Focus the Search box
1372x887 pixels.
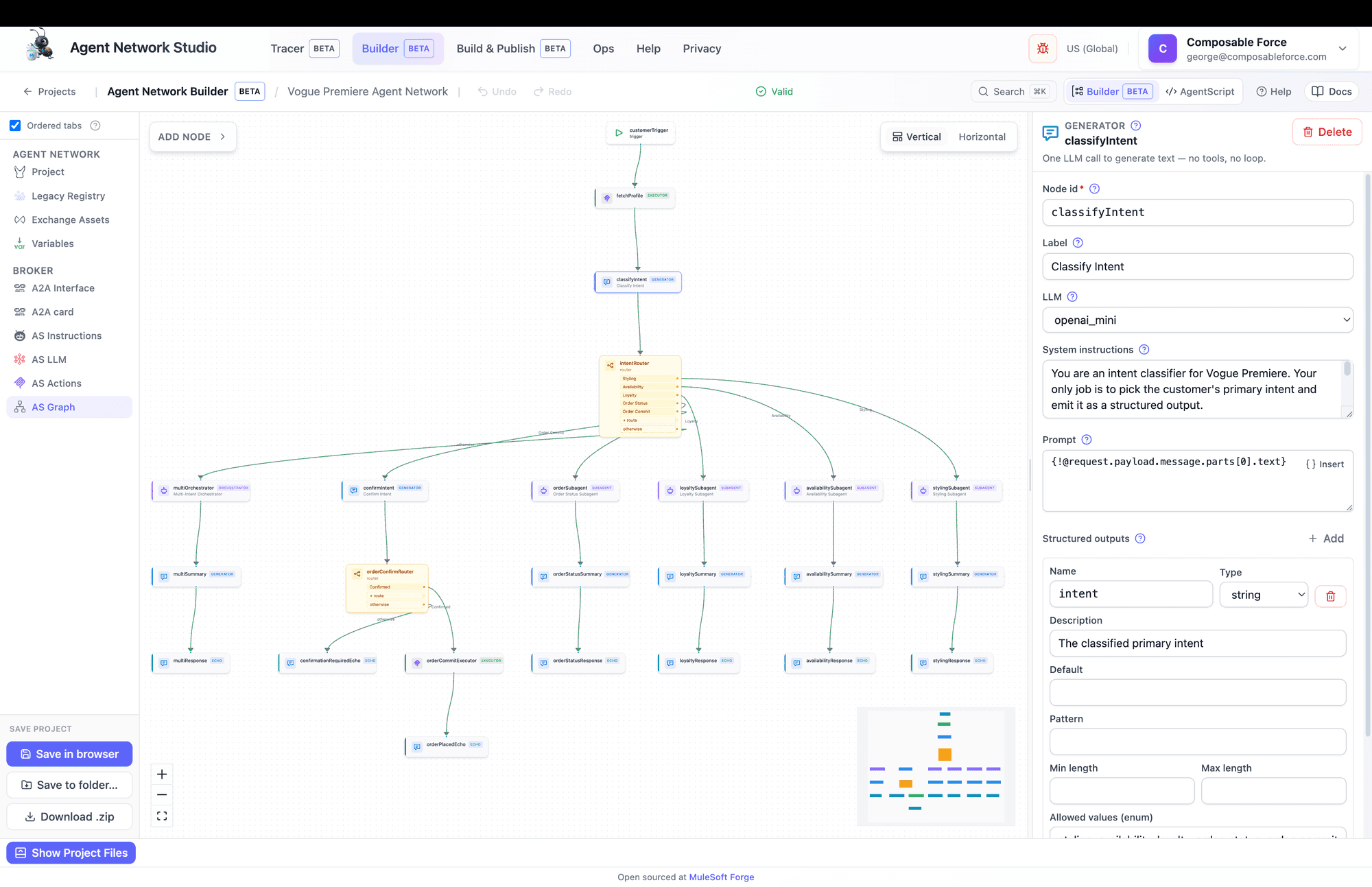pos(1014,91)
